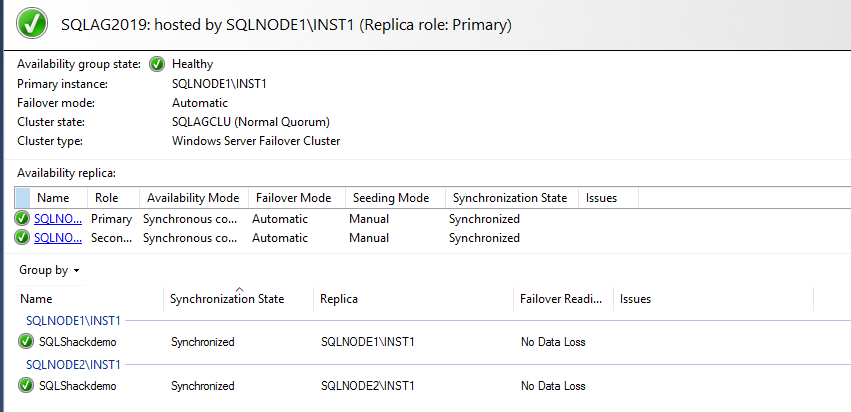Expand the Group by dropdown

[x=49, y=270]
